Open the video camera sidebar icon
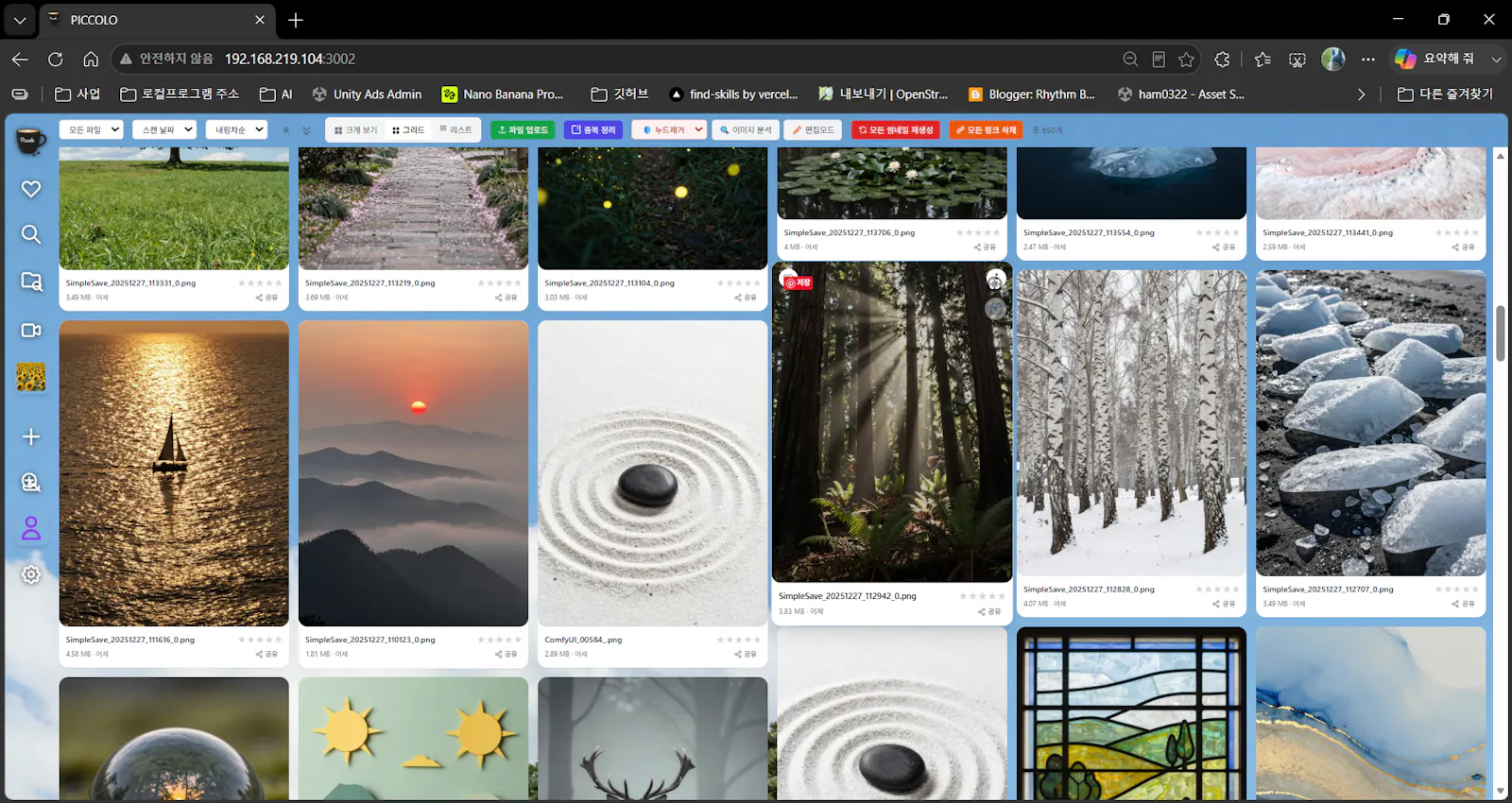The width and height of the screenshot is (1512, 803). (x=31, y=330)
